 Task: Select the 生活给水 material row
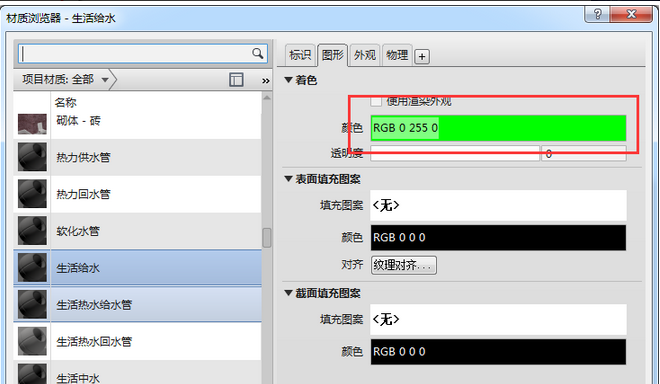137,268
